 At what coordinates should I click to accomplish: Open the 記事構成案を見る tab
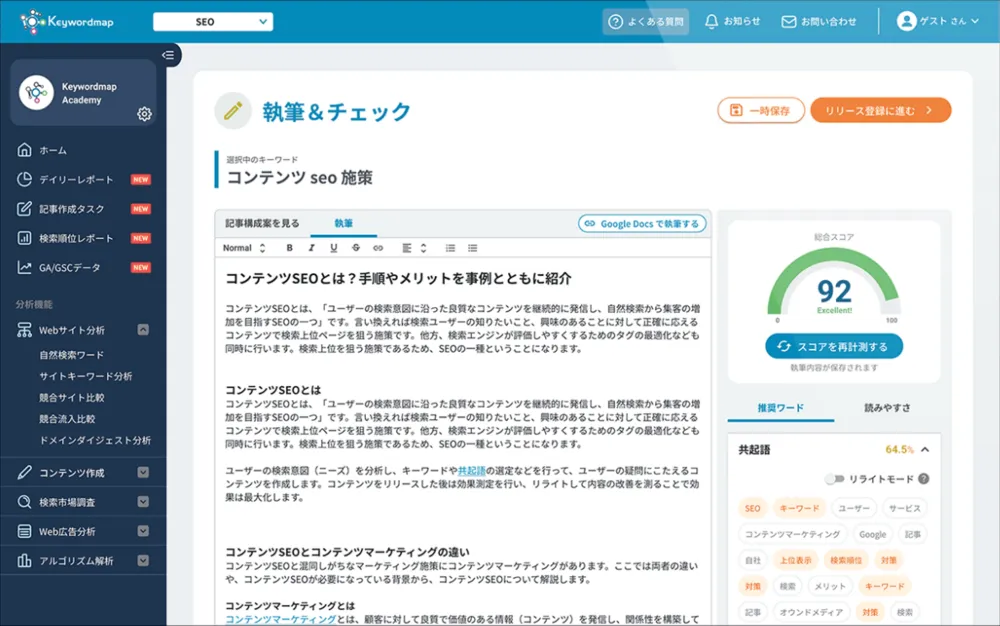262,223
